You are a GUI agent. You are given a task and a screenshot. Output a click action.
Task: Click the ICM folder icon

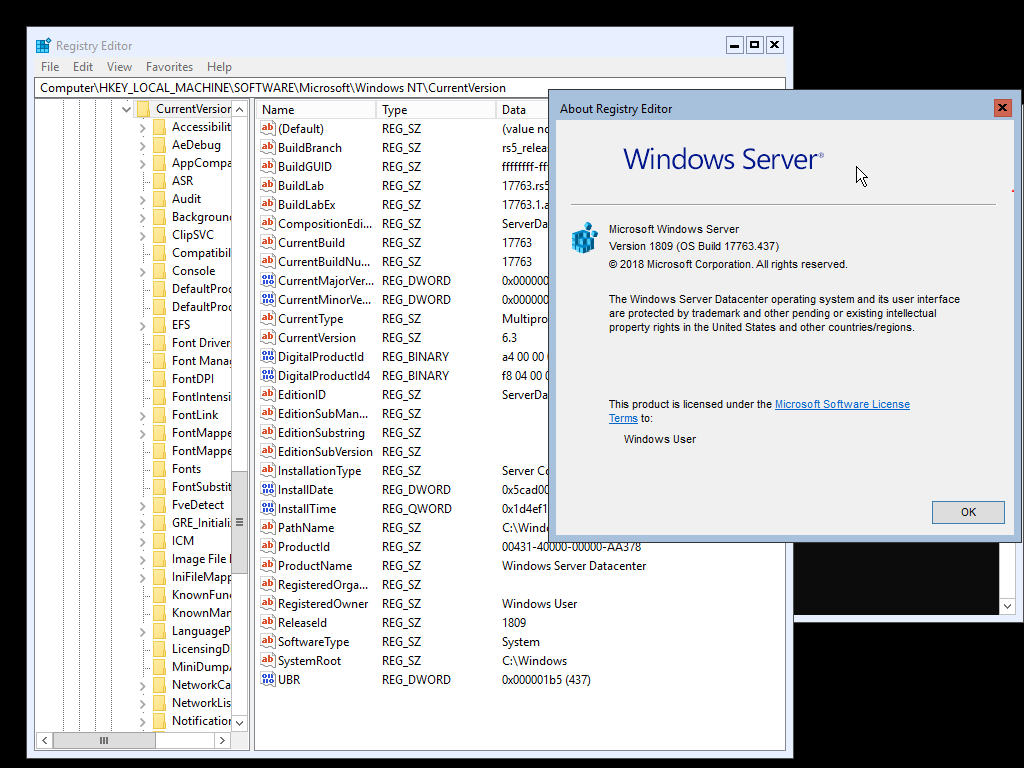[x=159, y=541]
